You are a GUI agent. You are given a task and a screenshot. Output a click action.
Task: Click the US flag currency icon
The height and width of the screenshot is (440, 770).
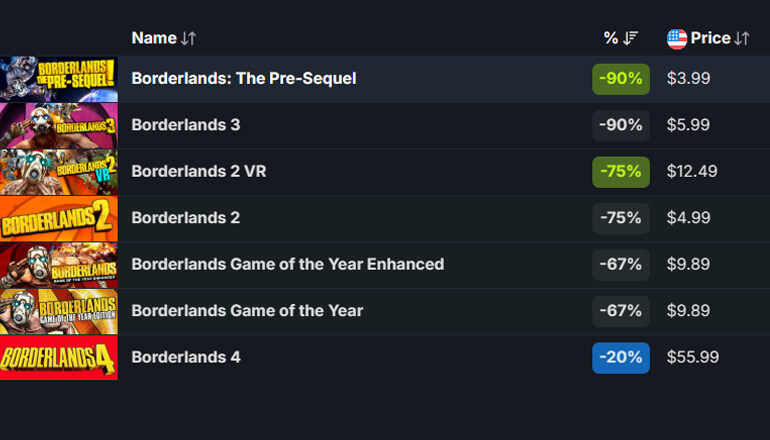677,38
